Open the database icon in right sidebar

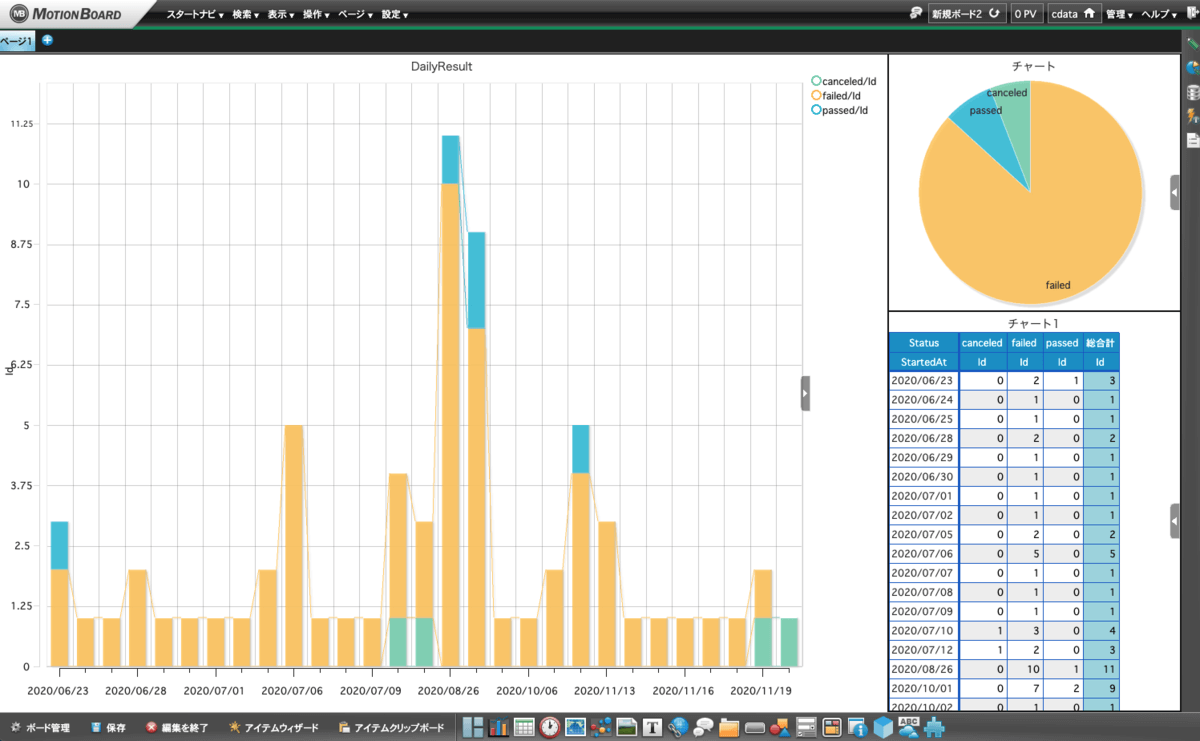click(1192, 92)
